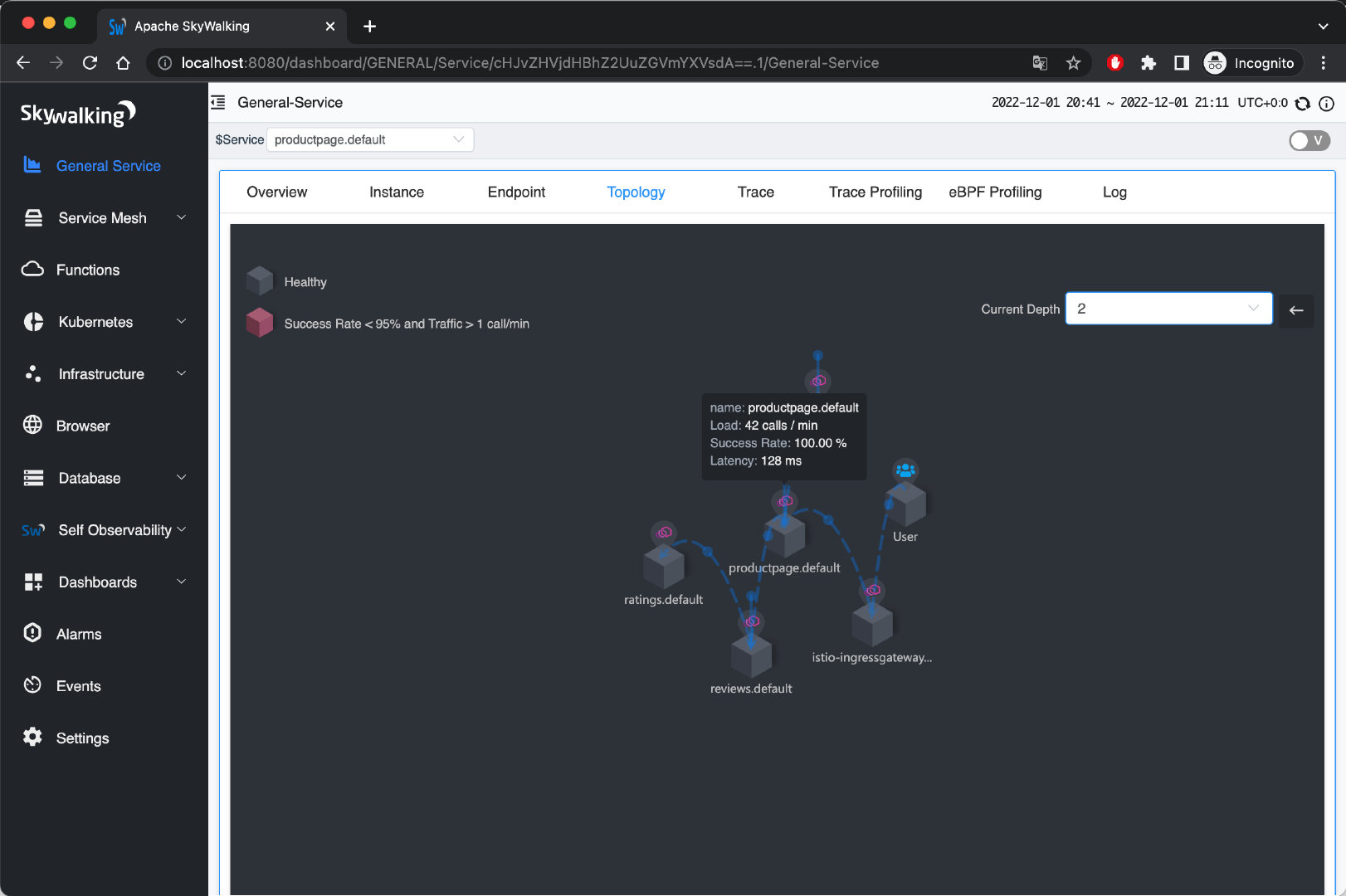Go to the Events page
The height and width of the screenshot is (896, 1346).
click(78, 686)
